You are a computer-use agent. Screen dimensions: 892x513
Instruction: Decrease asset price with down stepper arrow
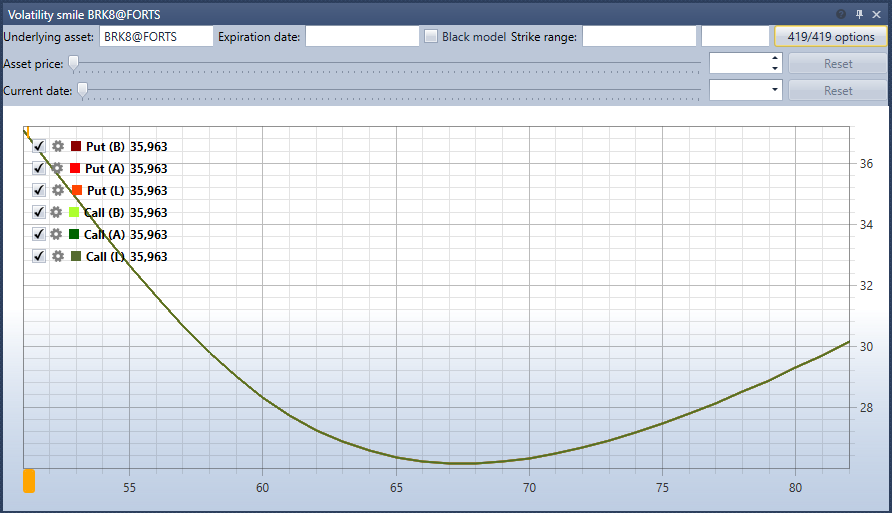pos(775,68)
